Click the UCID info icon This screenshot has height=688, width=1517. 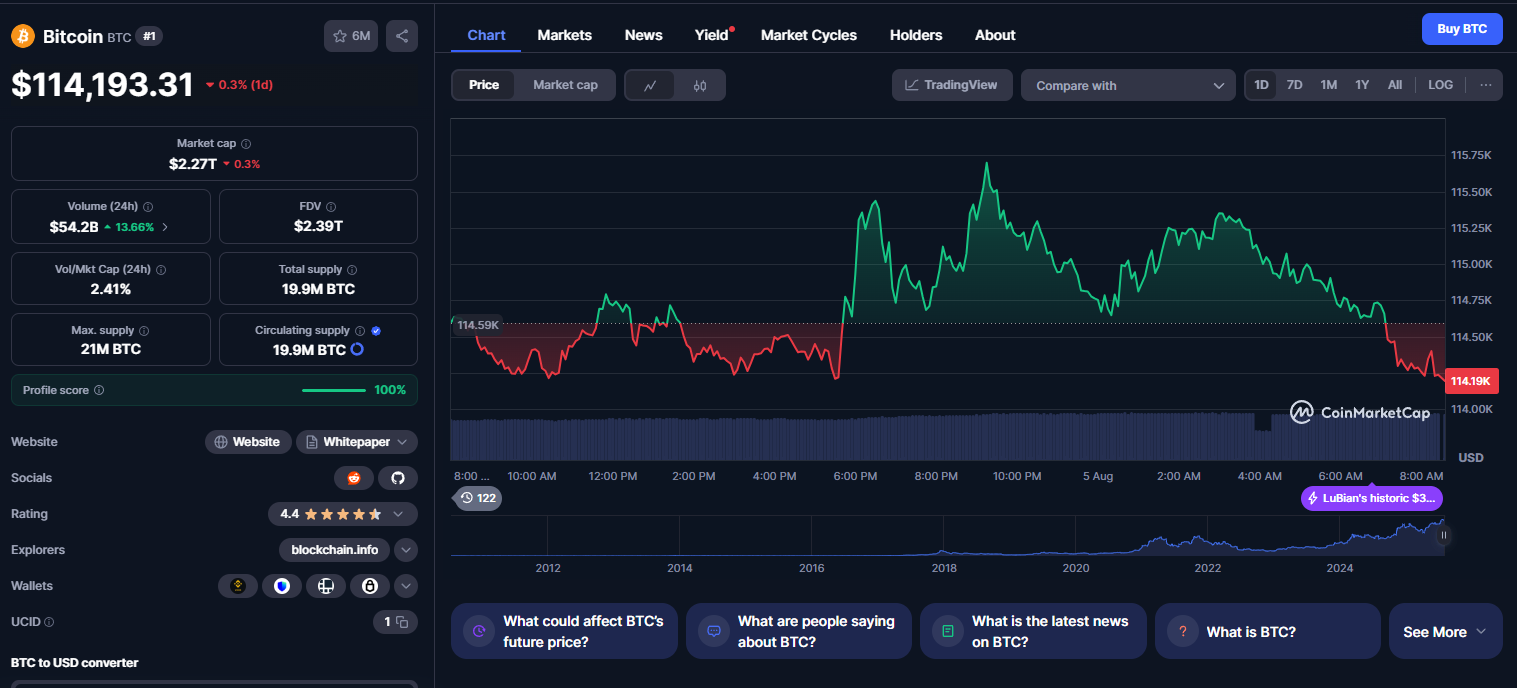click(49, 622)
